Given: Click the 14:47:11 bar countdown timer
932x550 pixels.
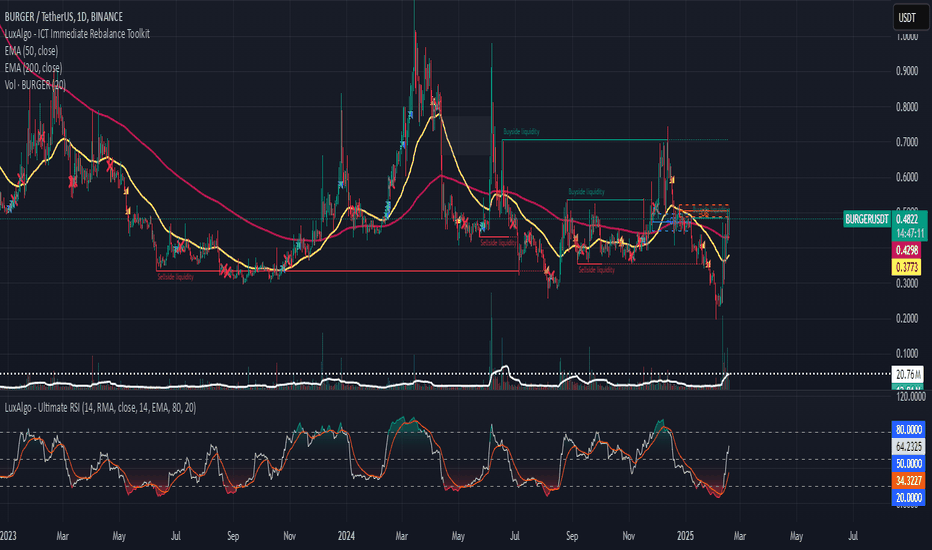Looking at the screenshot, I should [x=909, y=233].
